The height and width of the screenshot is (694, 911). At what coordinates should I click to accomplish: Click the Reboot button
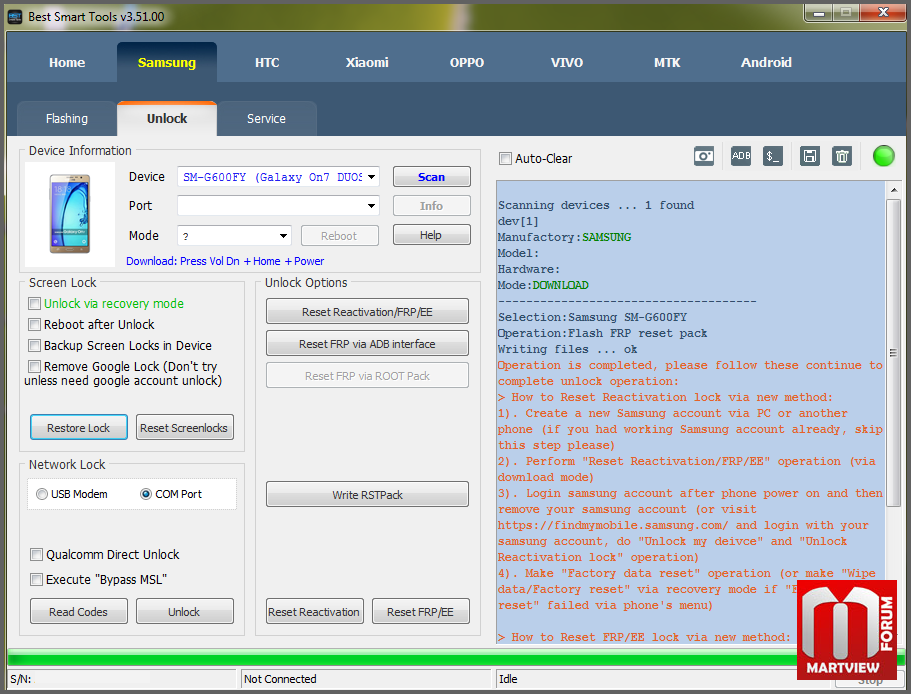click(340, 236)
